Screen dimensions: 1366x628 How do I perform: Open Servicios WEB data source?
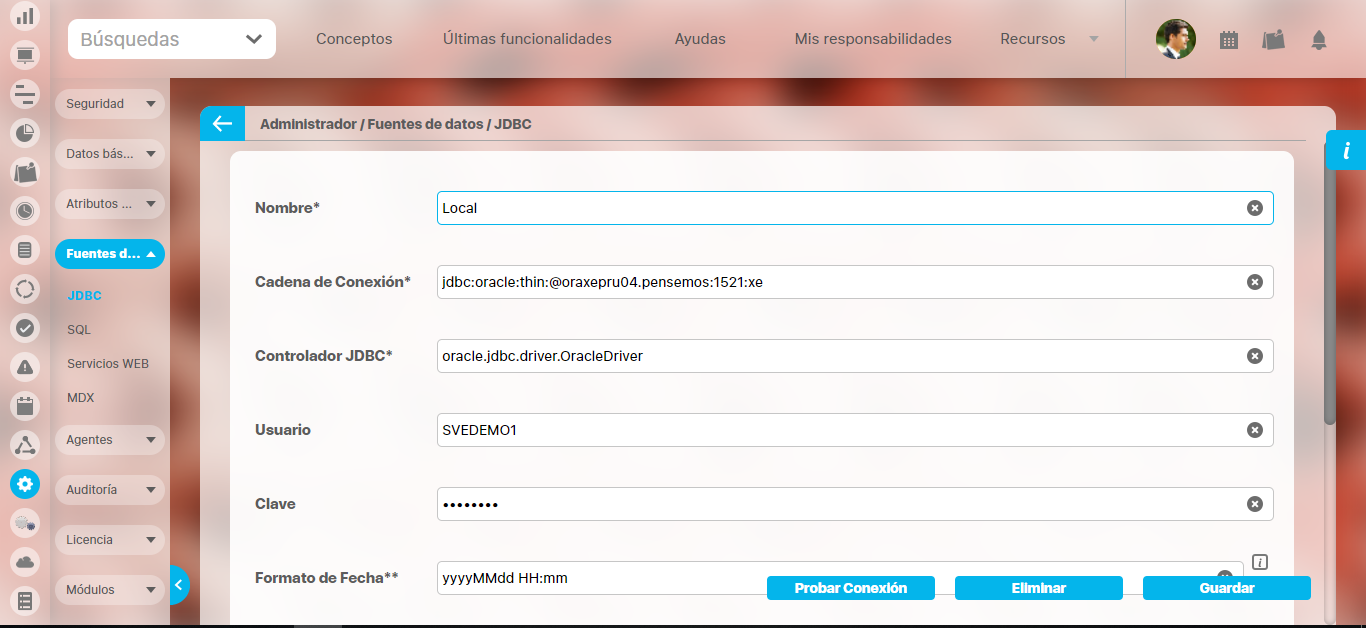(108, 364)
